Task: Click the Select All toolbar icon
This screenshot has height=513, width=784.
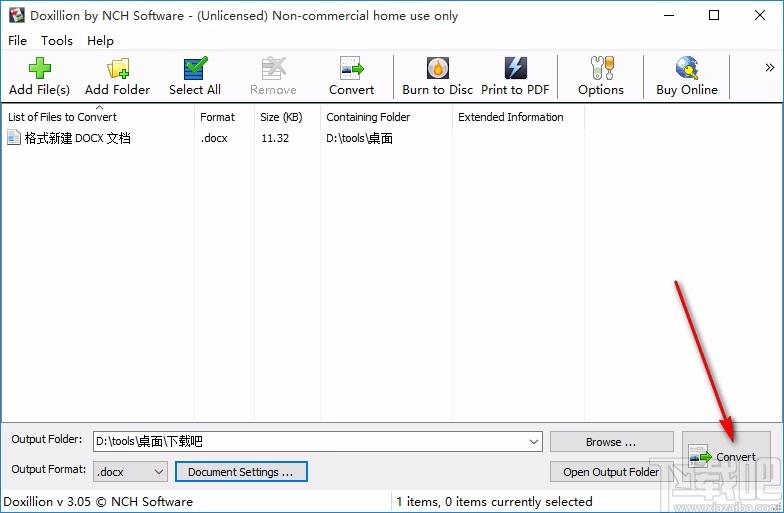Action: (195, 68)
